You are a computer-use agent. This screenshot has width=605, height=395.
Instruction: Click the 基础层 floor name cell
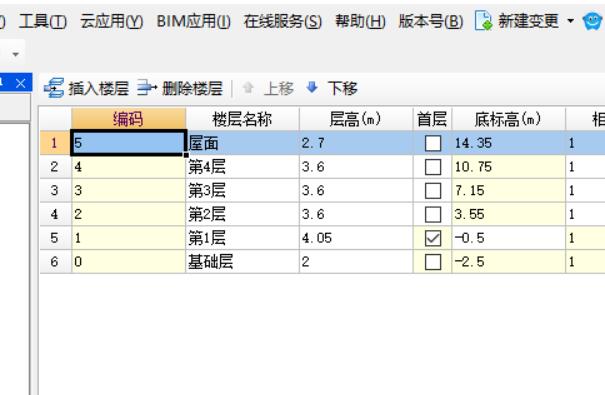(242, 262)
